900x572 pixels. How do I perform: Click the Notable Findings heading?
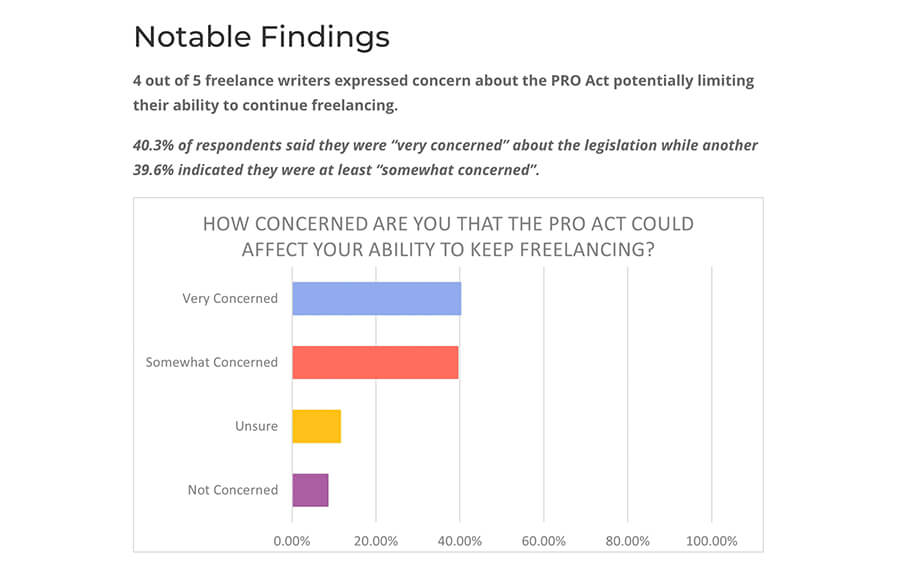(x=261, y=37)
